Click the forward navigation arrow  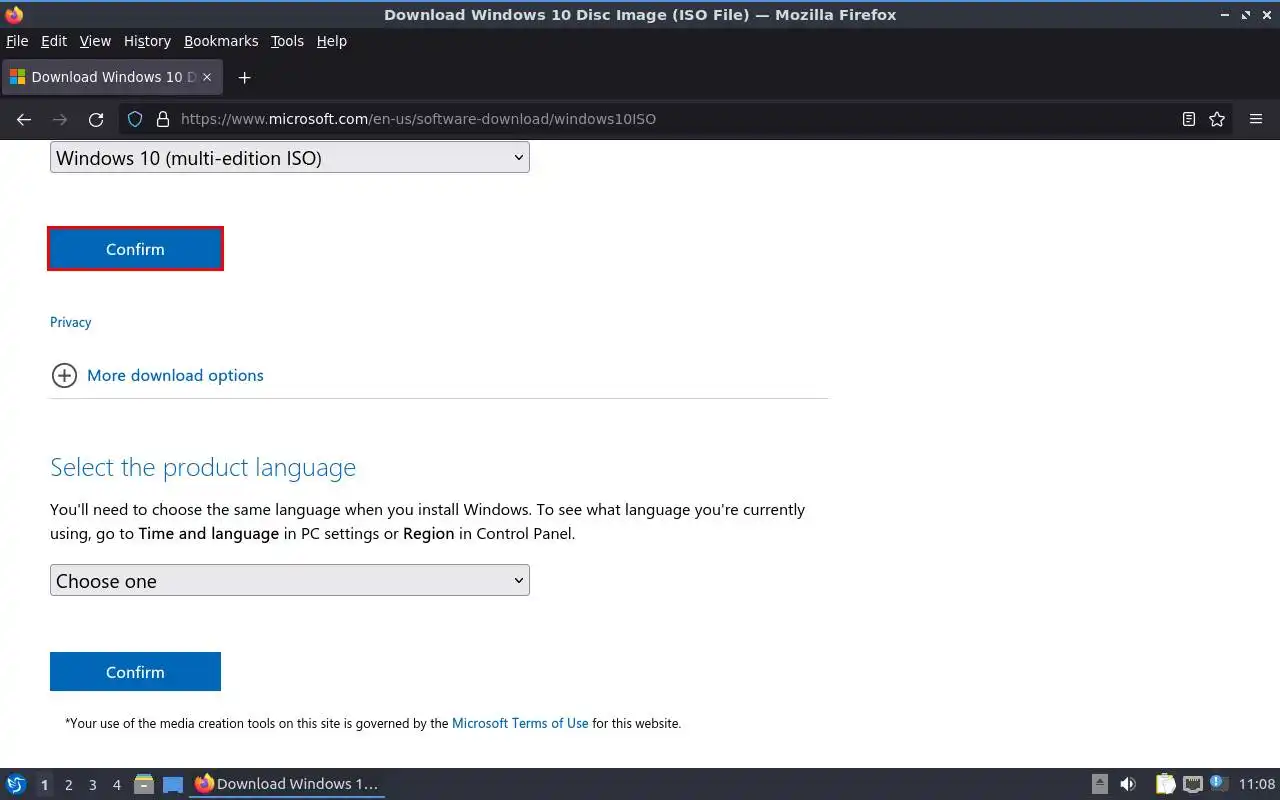click(60, 119)
